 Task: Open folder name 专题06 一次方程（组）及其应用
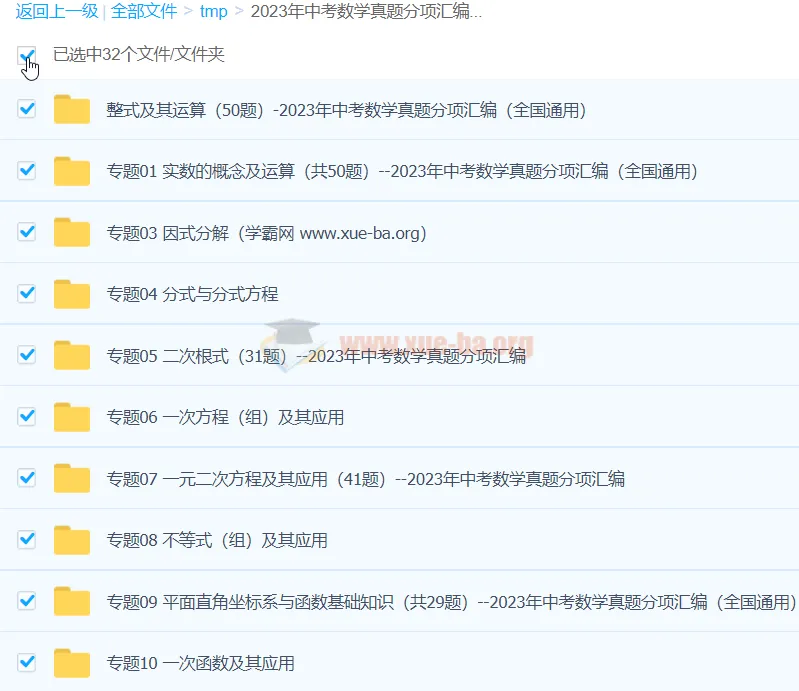click(x=225, y=417)
